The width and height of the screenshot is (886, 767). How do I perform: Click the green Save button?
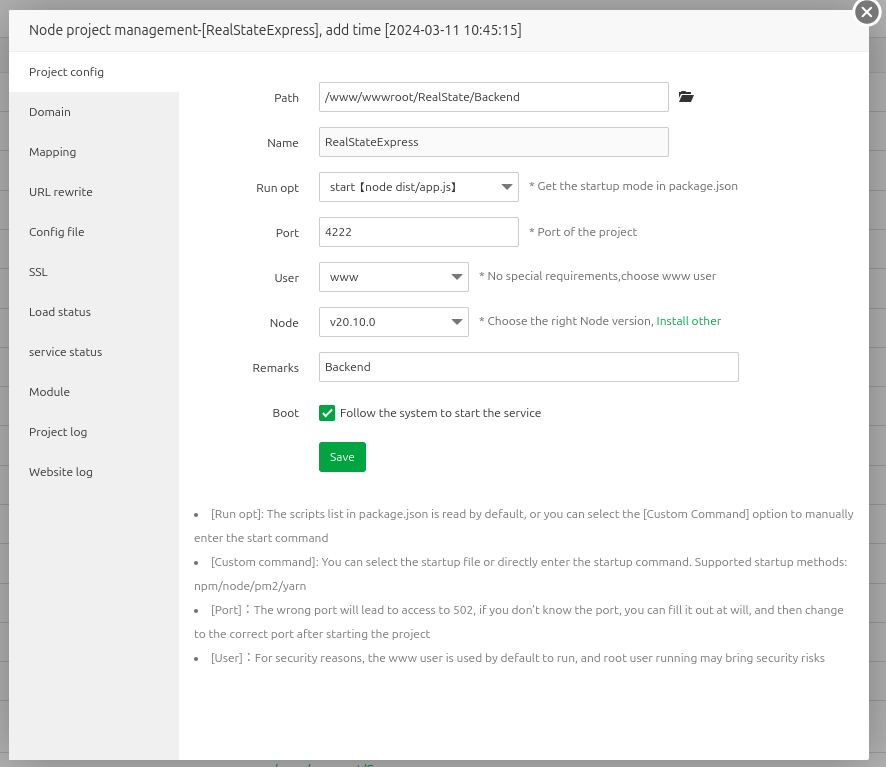tap(342, 457)
